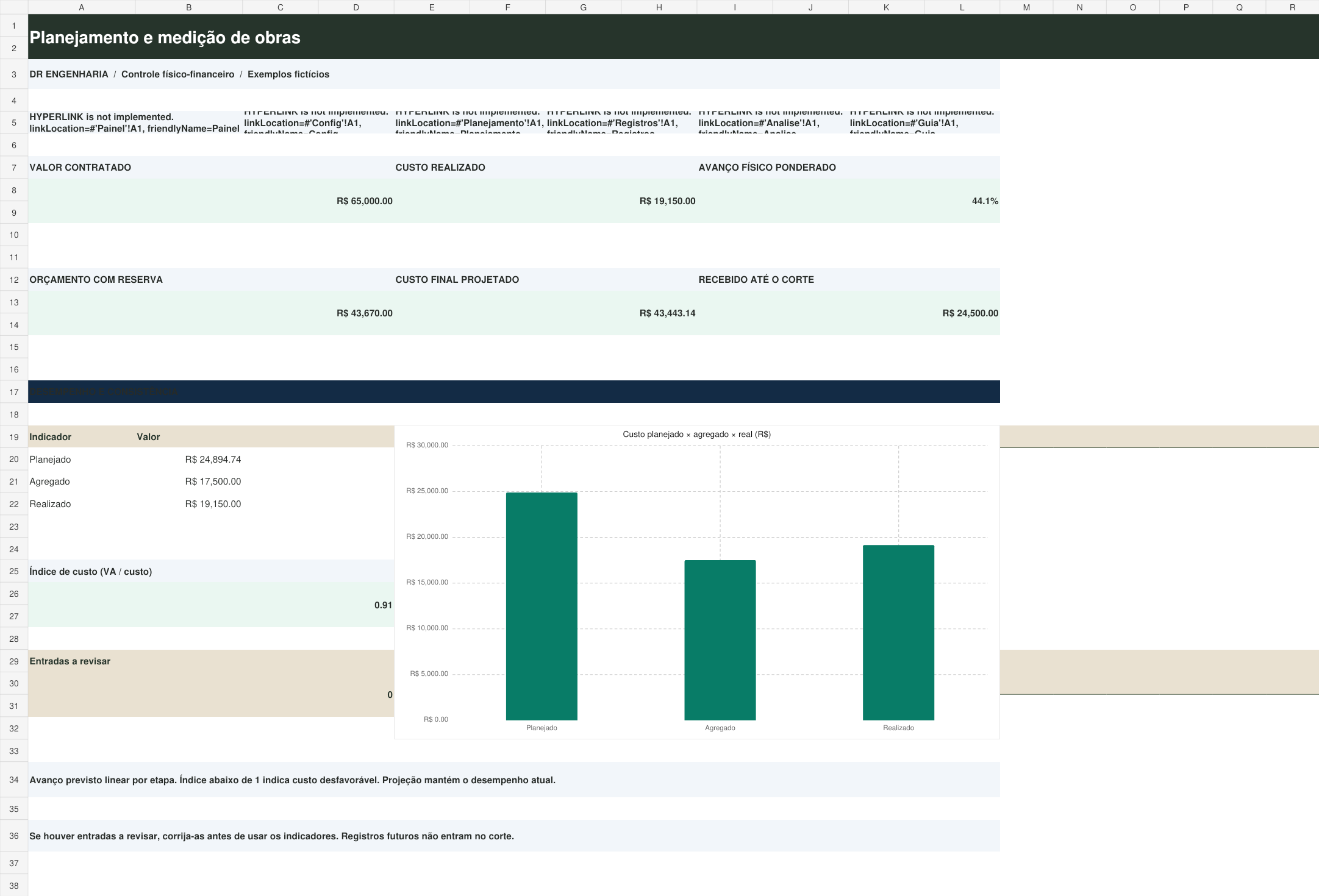Select the 'Índice de custo (VA / custo)' label
Screen dimensions: 1319x896
point(91,572)
